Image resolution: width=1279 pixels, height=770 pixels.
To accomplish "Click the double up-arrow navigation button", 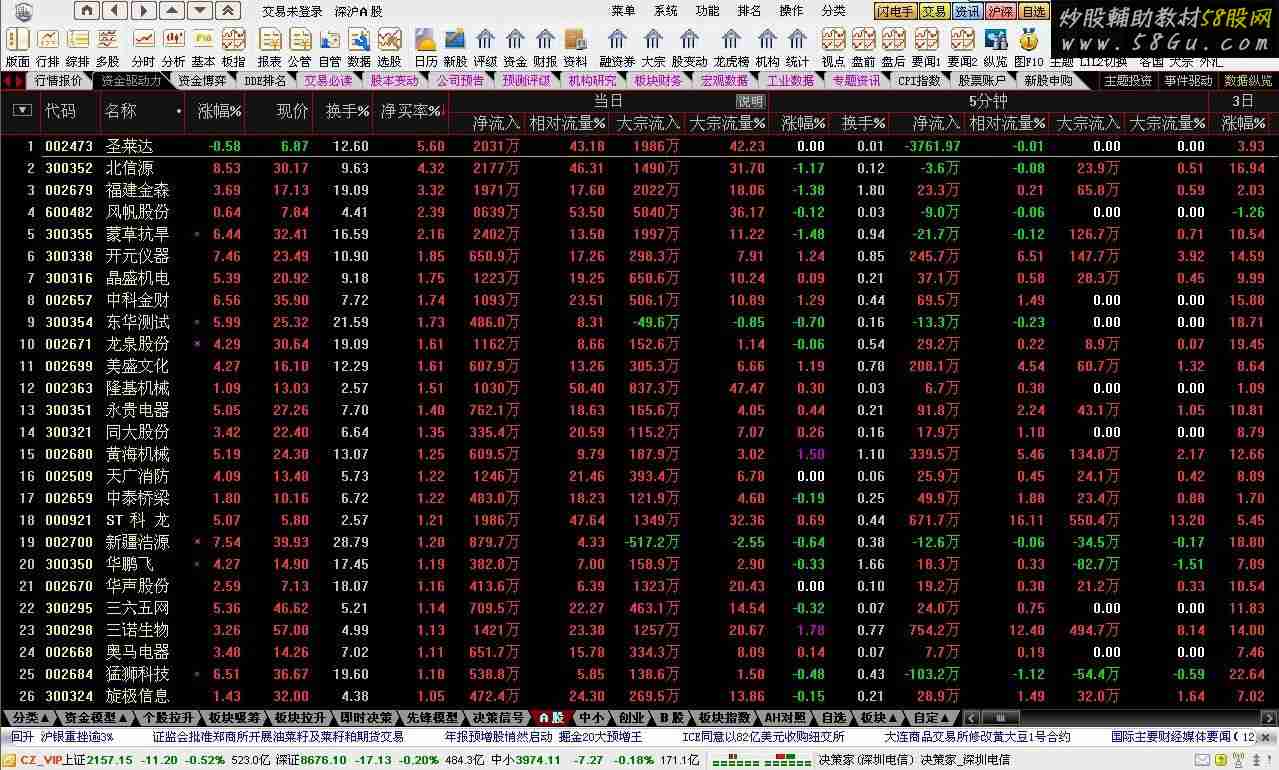I will point(229,11).
